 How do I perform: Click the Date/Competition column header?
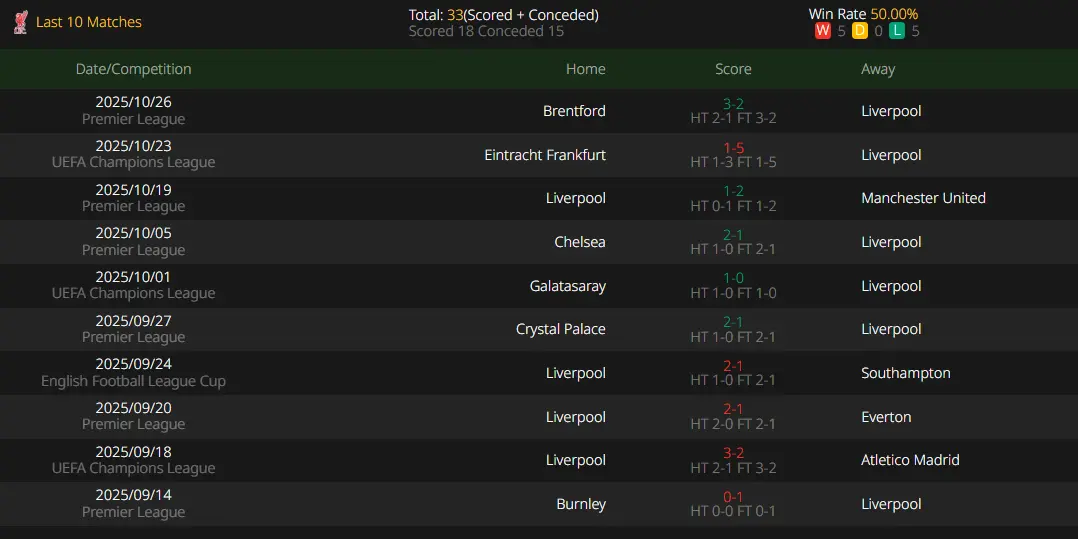(x=133, y=69)
